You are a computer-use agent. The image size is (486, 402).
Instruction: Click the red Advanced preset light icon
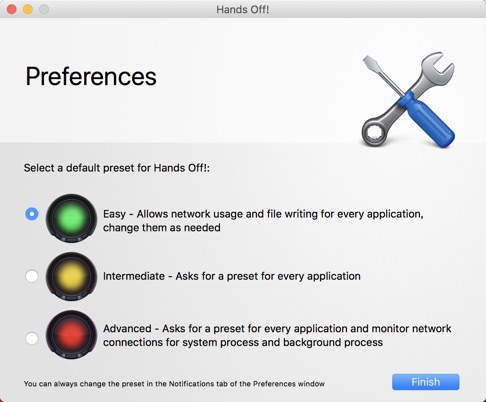[x=71, y=335]
